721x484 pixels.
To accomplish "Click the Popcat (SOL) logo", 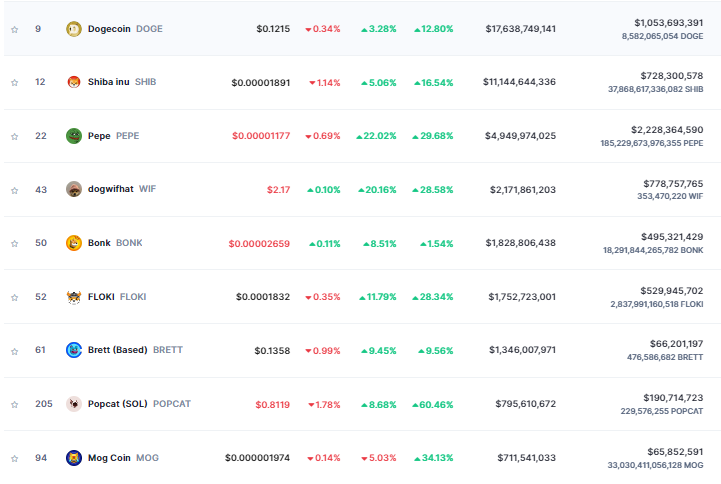I will click(x=74, y=404).
